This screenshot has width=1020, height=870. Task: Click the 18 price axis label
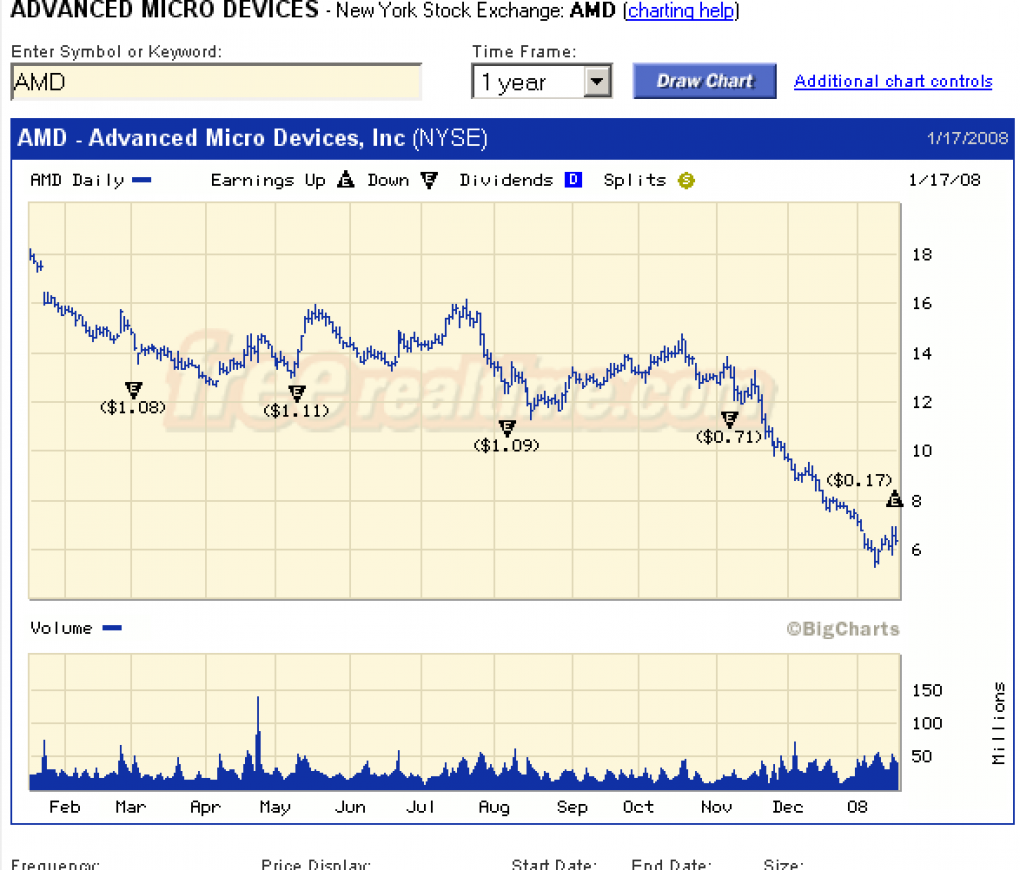click(x=922, y=254)
